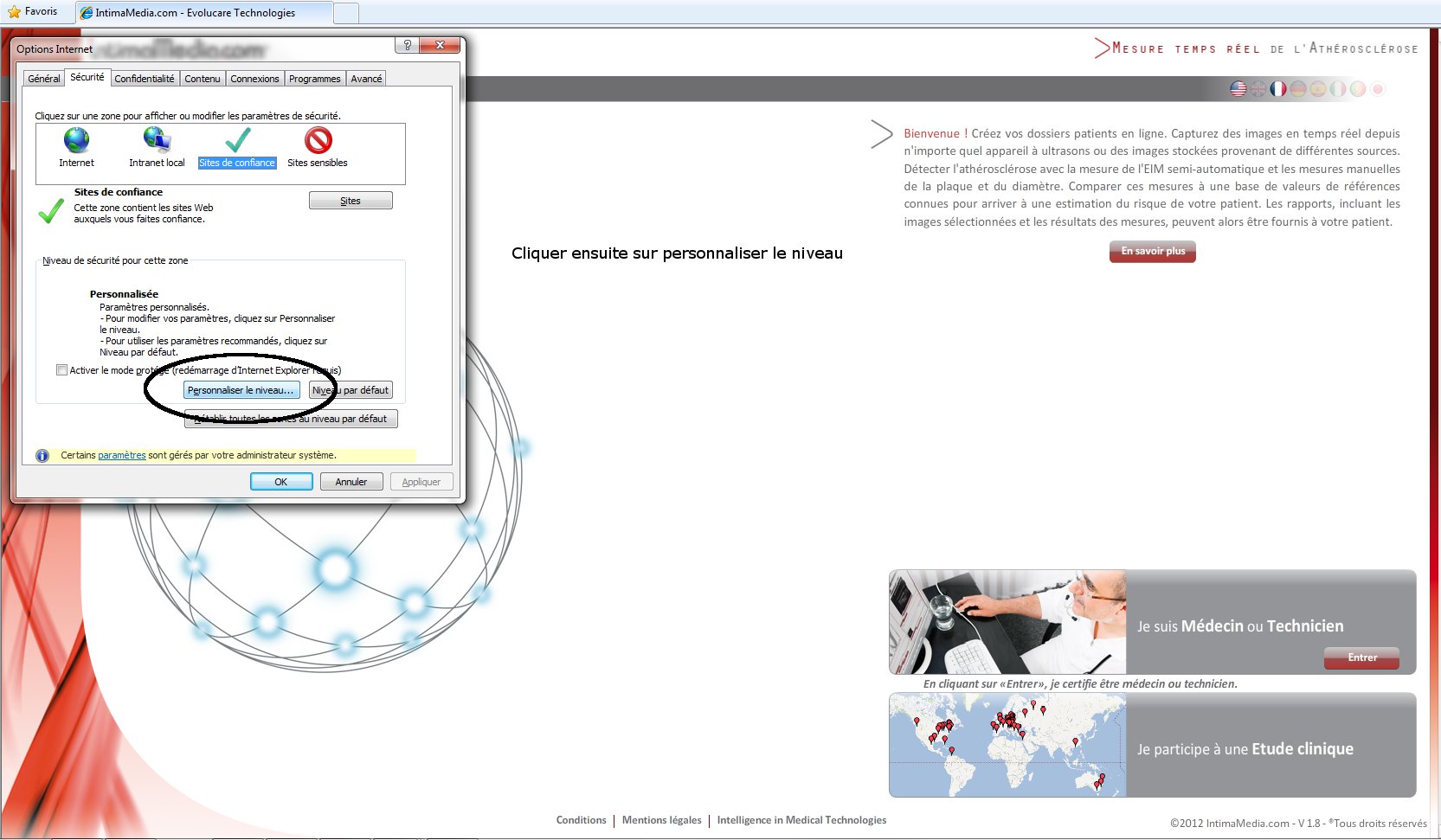Click the German flag language icon
Screen dimensions: 1441x840
pos(1298,88)
